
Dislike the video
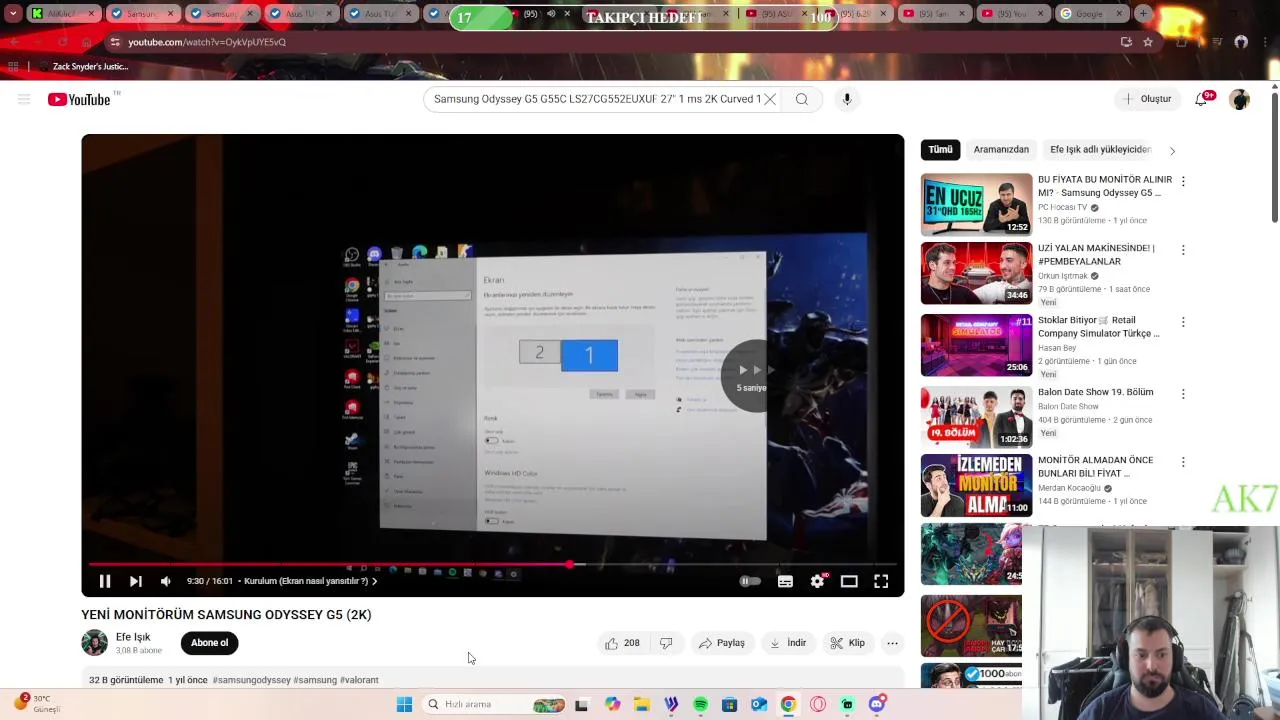click(666, 643)
